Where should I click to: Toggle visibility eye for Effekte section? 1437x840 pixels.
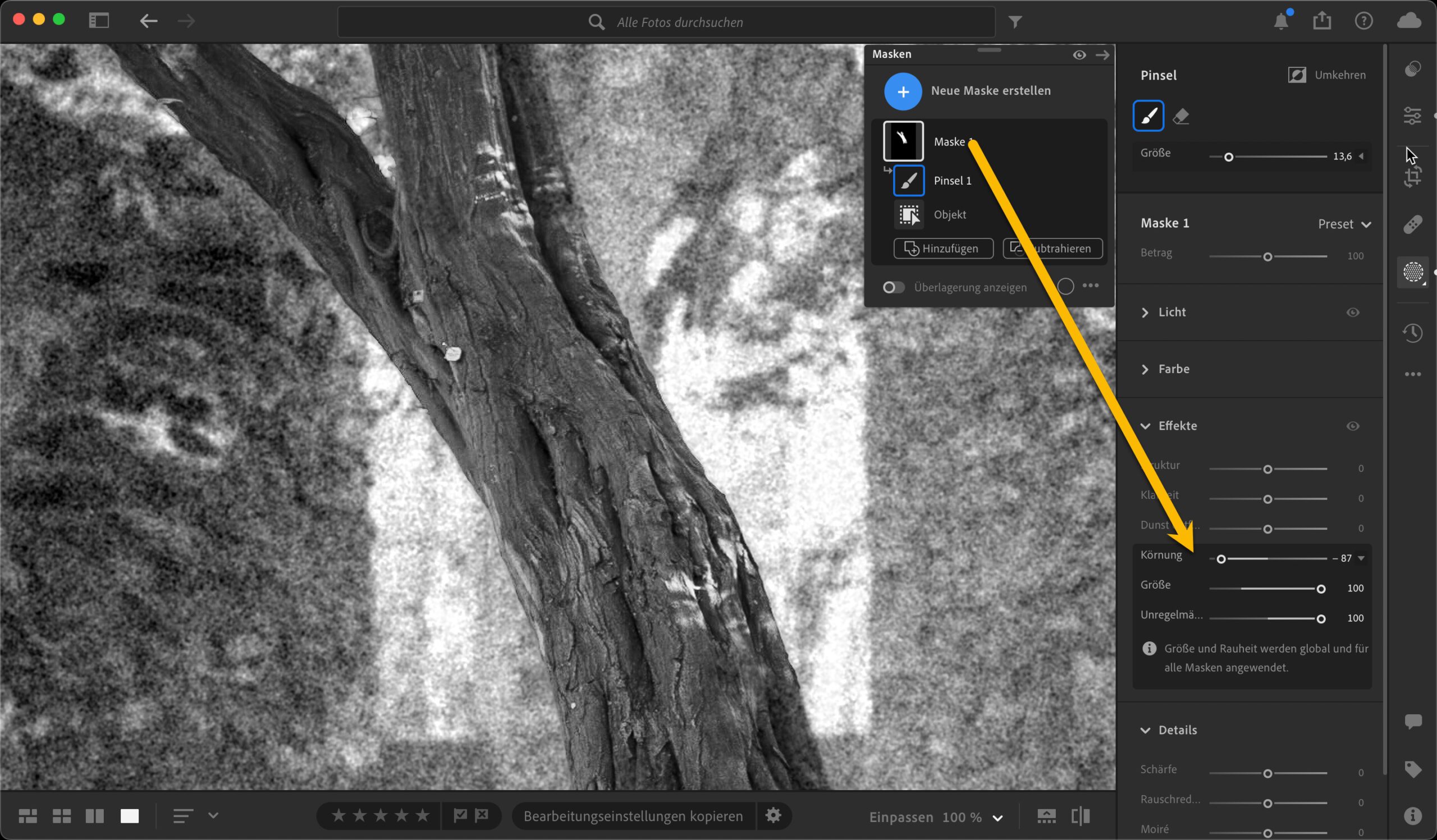[x=1353, y=426]
